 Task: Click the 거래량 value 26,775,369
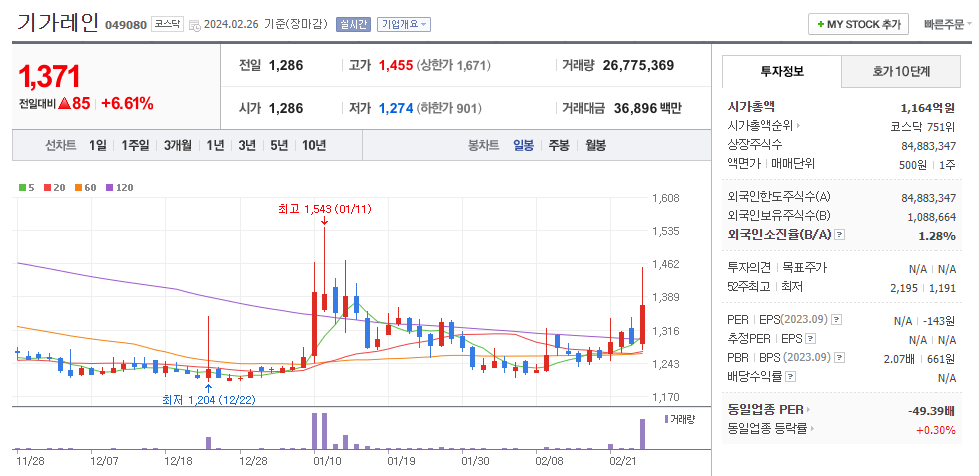[638, 65]
